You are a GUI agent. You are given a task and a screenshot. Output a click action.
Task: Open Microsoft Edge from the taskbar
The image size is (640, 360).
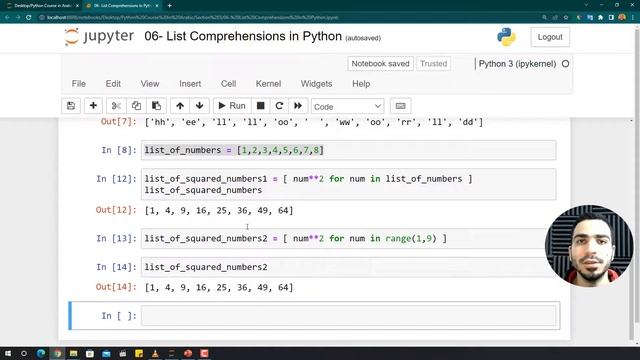tap(41, 353)
